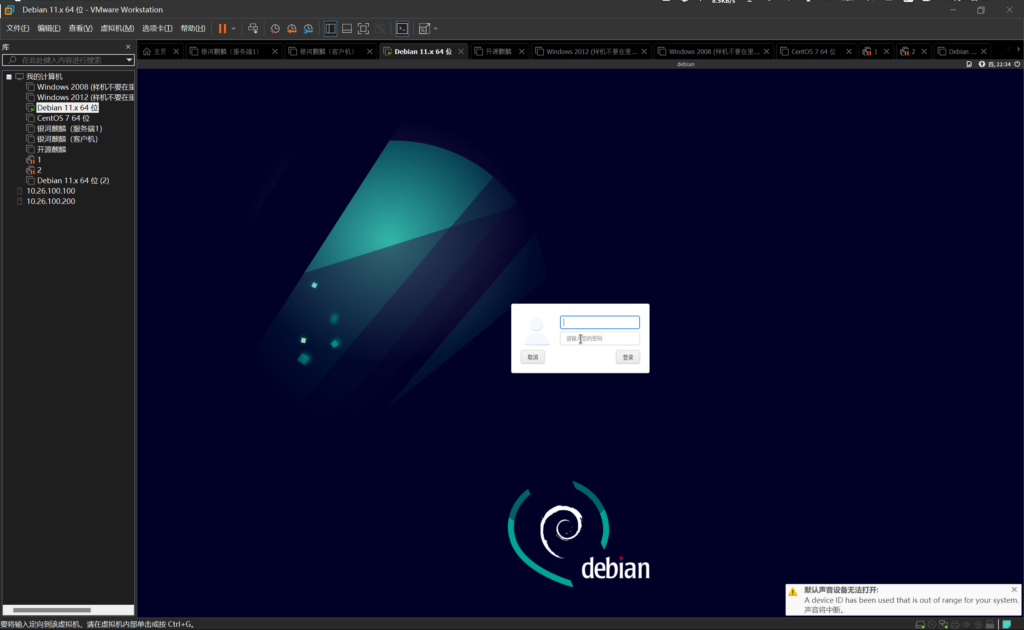Take a snapshot of this virtual machine
The height and width of the screenshot is (630, 1024).
[x=275, y=29]
